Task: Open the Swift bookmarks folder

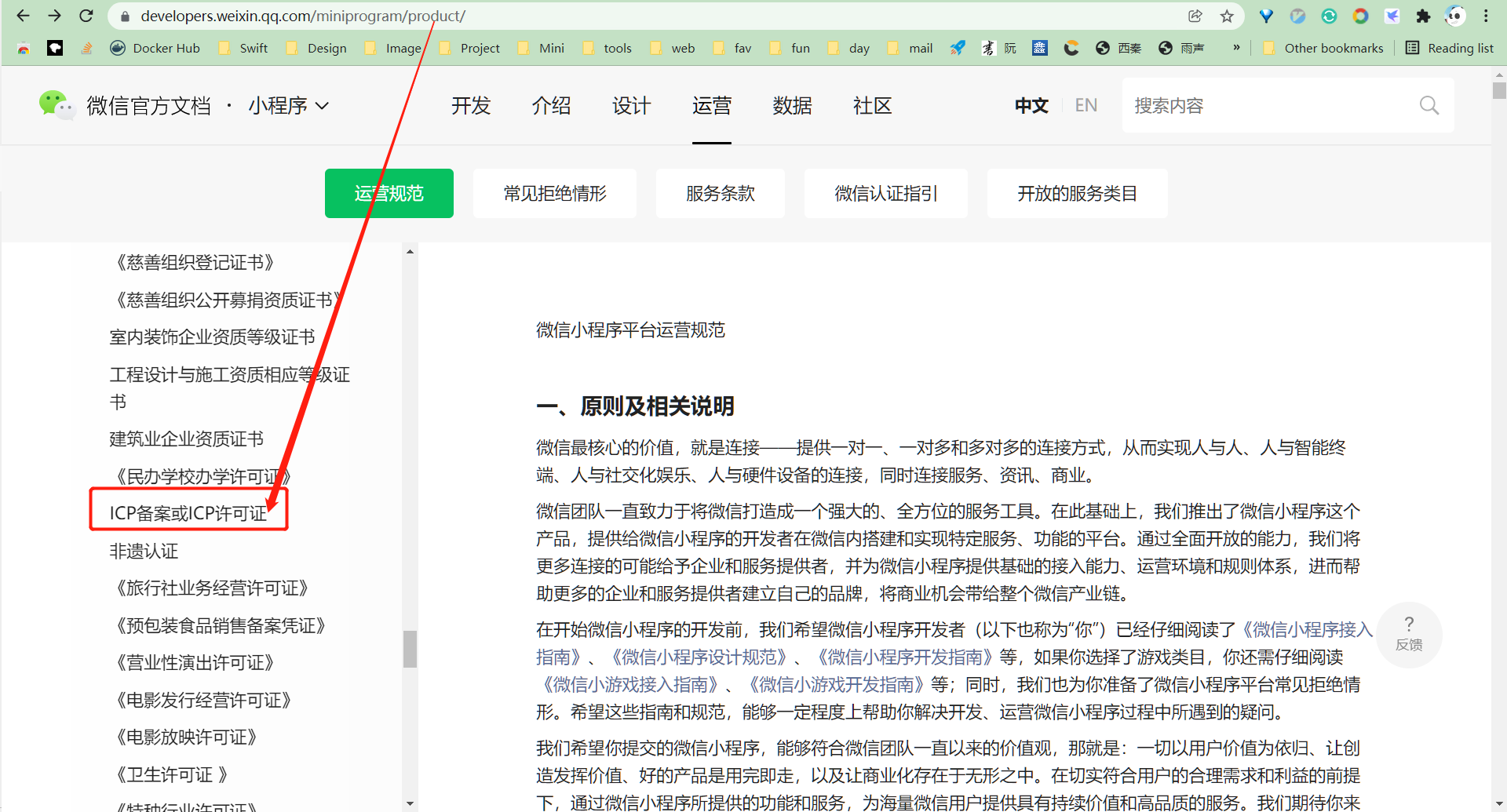Action: point(243,48)
